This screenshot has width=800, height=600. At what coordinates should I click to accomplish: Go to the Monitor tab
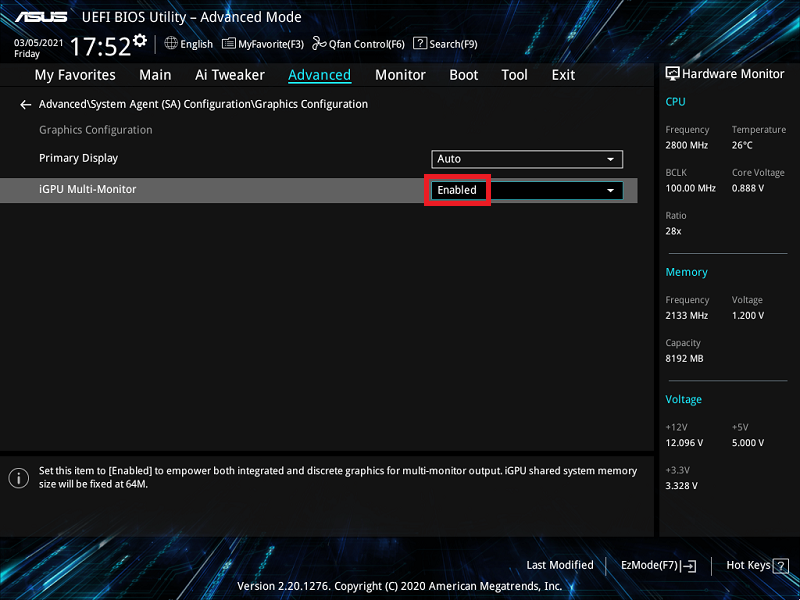(x=400, y=75)
